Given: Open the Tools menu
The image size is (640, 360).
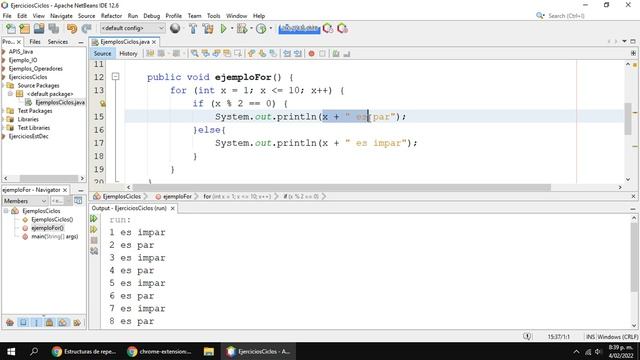Looking at the screenshot, I should 213,16.
